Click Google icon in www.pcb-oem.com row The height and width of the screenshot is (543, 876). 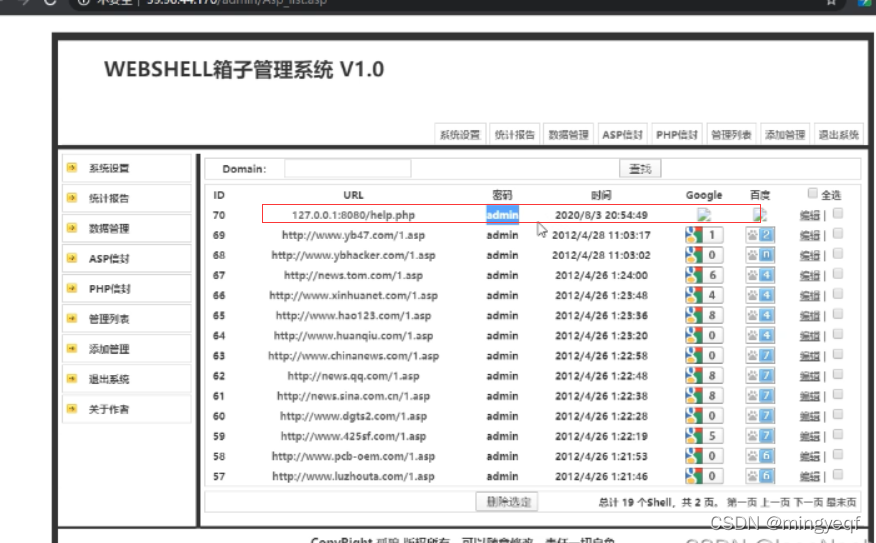tap(704, 456)
